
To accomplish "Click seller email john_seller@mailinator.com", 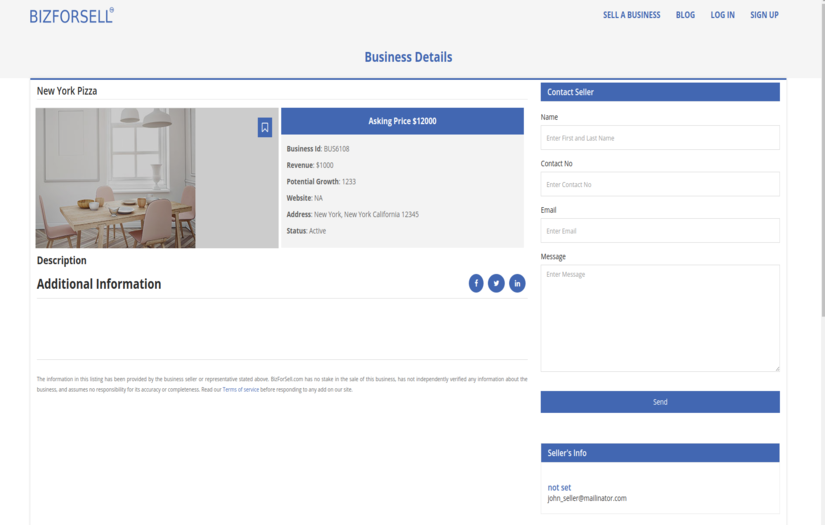I will pyautogui.click(x=587, y=498).
